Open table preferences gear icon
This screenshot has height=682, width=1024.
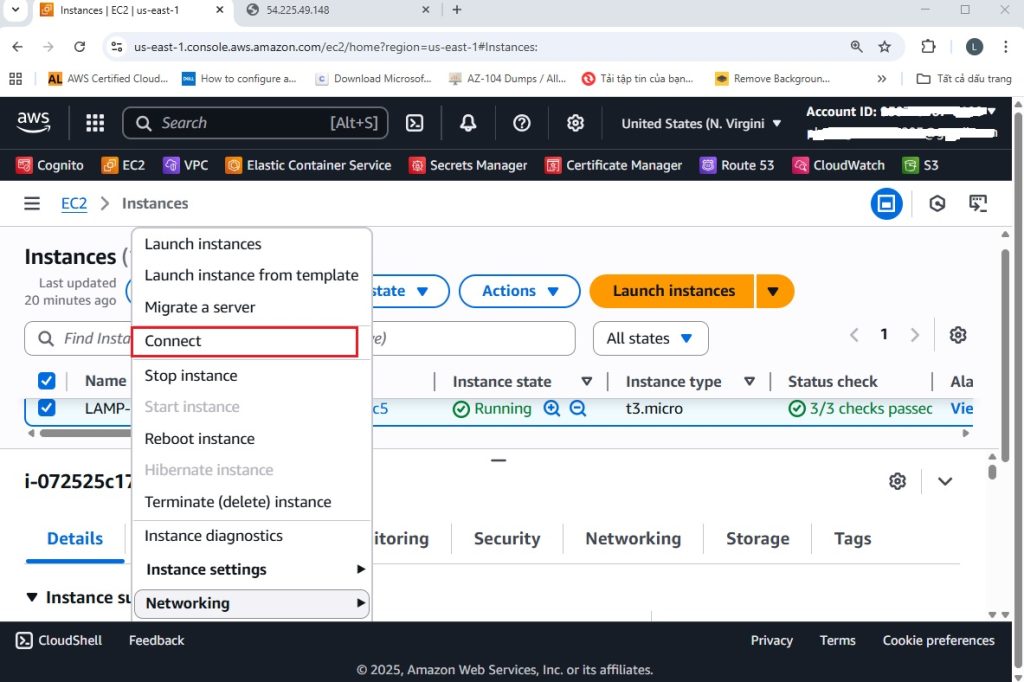958,335
